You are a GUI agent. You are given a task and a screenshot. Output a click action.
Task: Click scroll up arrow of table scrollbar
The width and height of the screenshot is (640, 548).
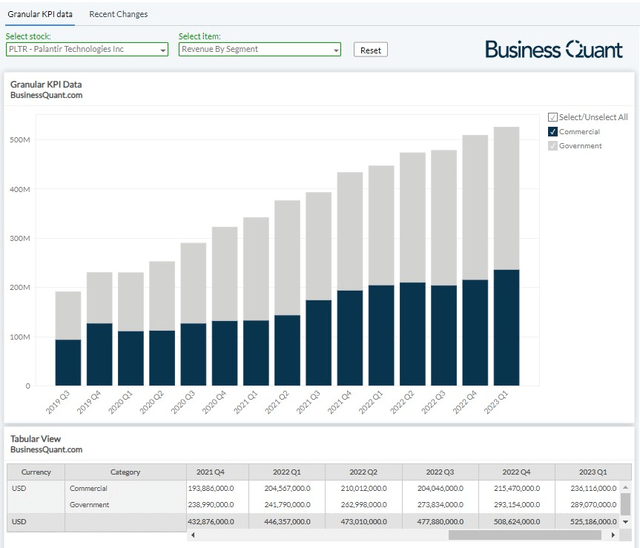click(x=625, y=487)
